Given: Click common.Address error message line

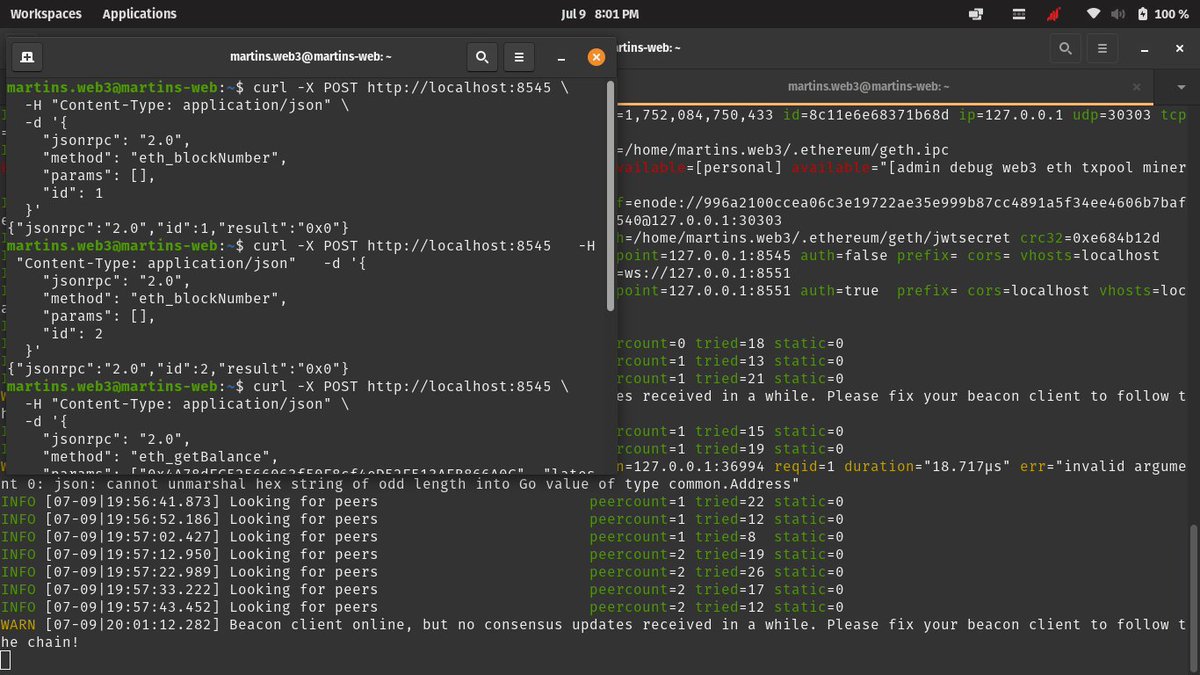Looking at the screenshot, I should coord(400,484).
